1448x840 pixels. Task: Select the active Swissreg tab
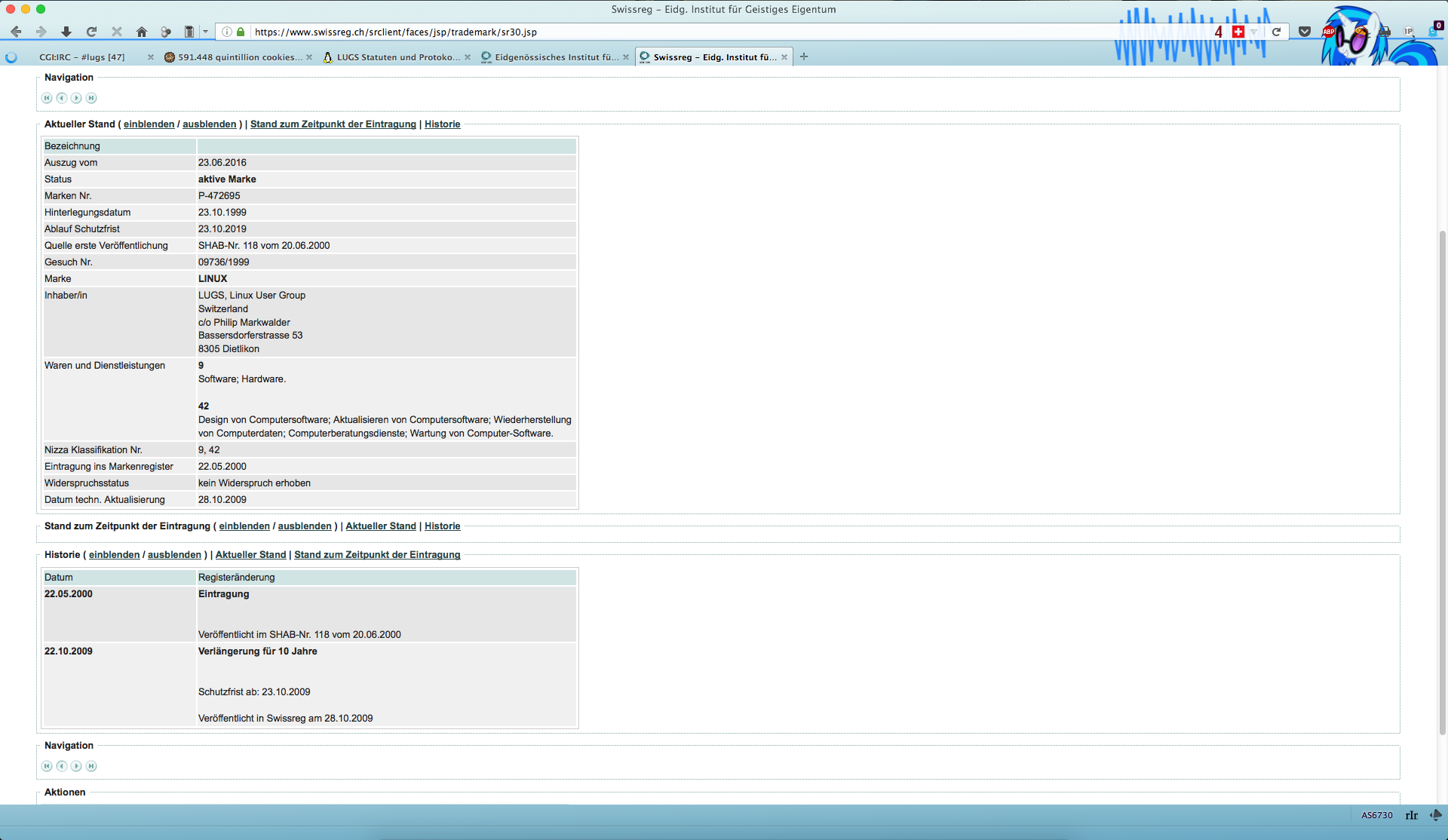(x=714, y=57)
